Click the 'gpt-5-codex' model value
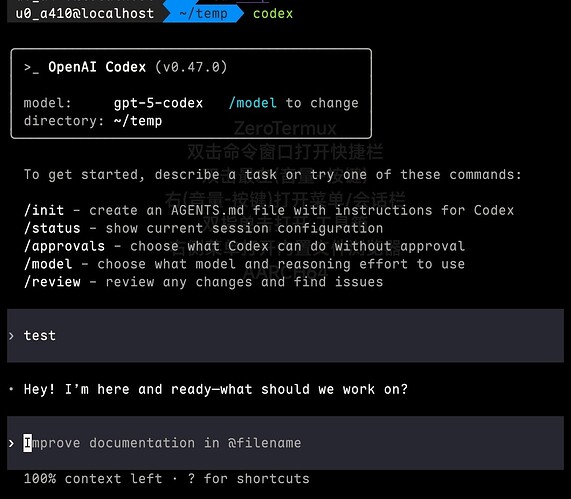 pyautogui.click(x=158, y=103)
